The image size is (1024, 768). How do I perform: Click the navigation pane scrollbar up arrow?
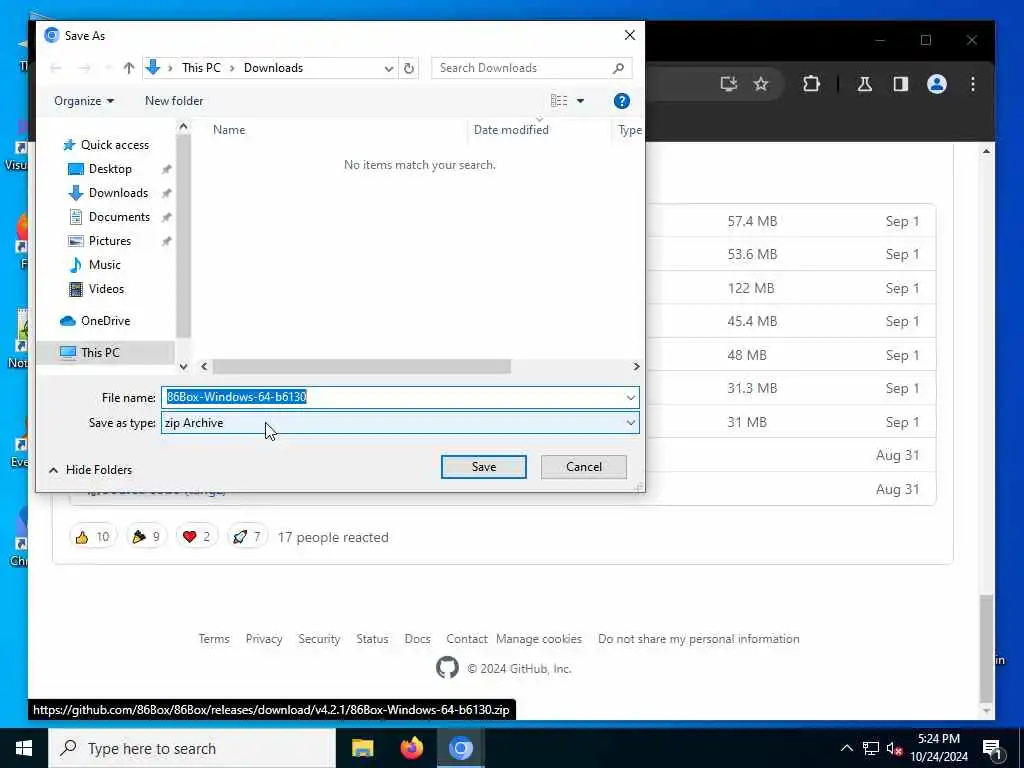[184, 127]
